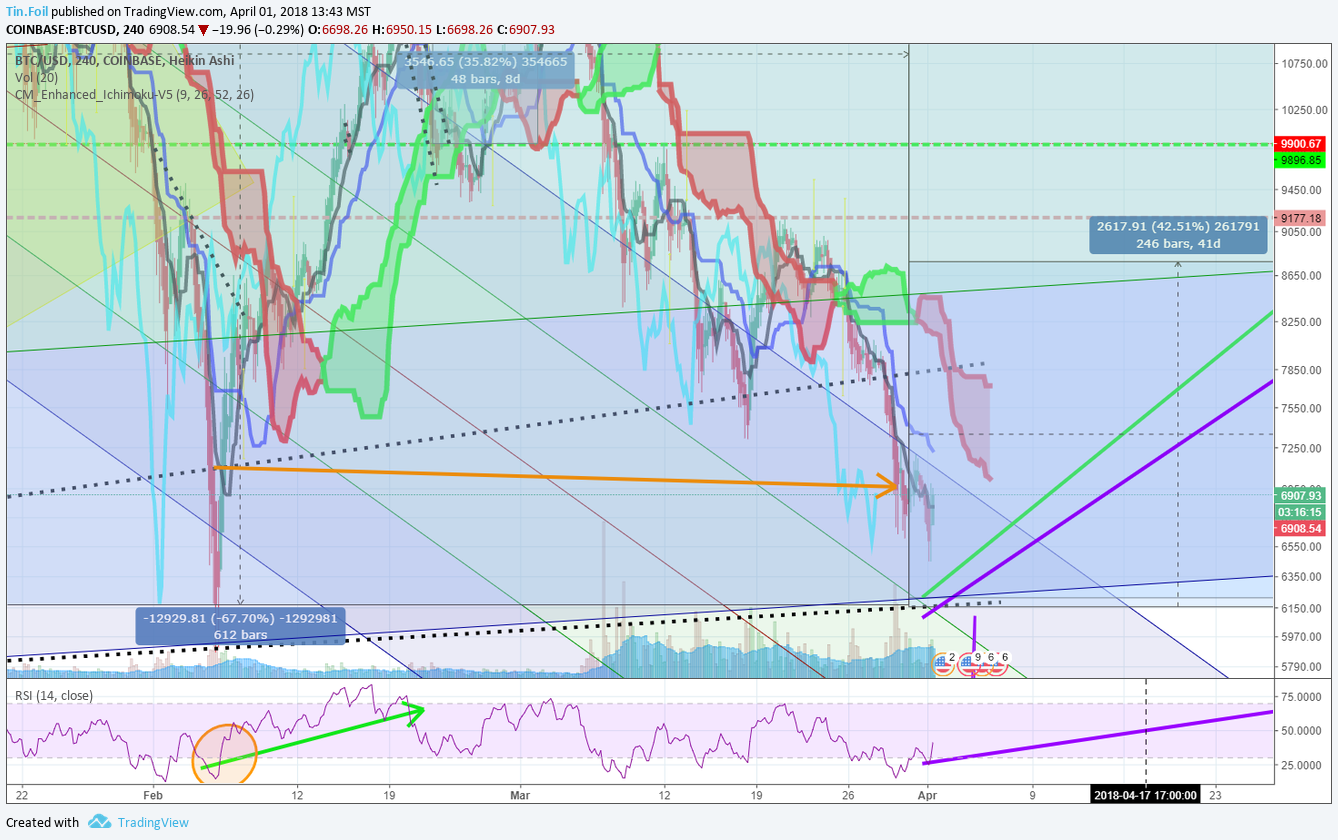Select the 3546.65 (35.82%) measurement label

click(486, 70)
